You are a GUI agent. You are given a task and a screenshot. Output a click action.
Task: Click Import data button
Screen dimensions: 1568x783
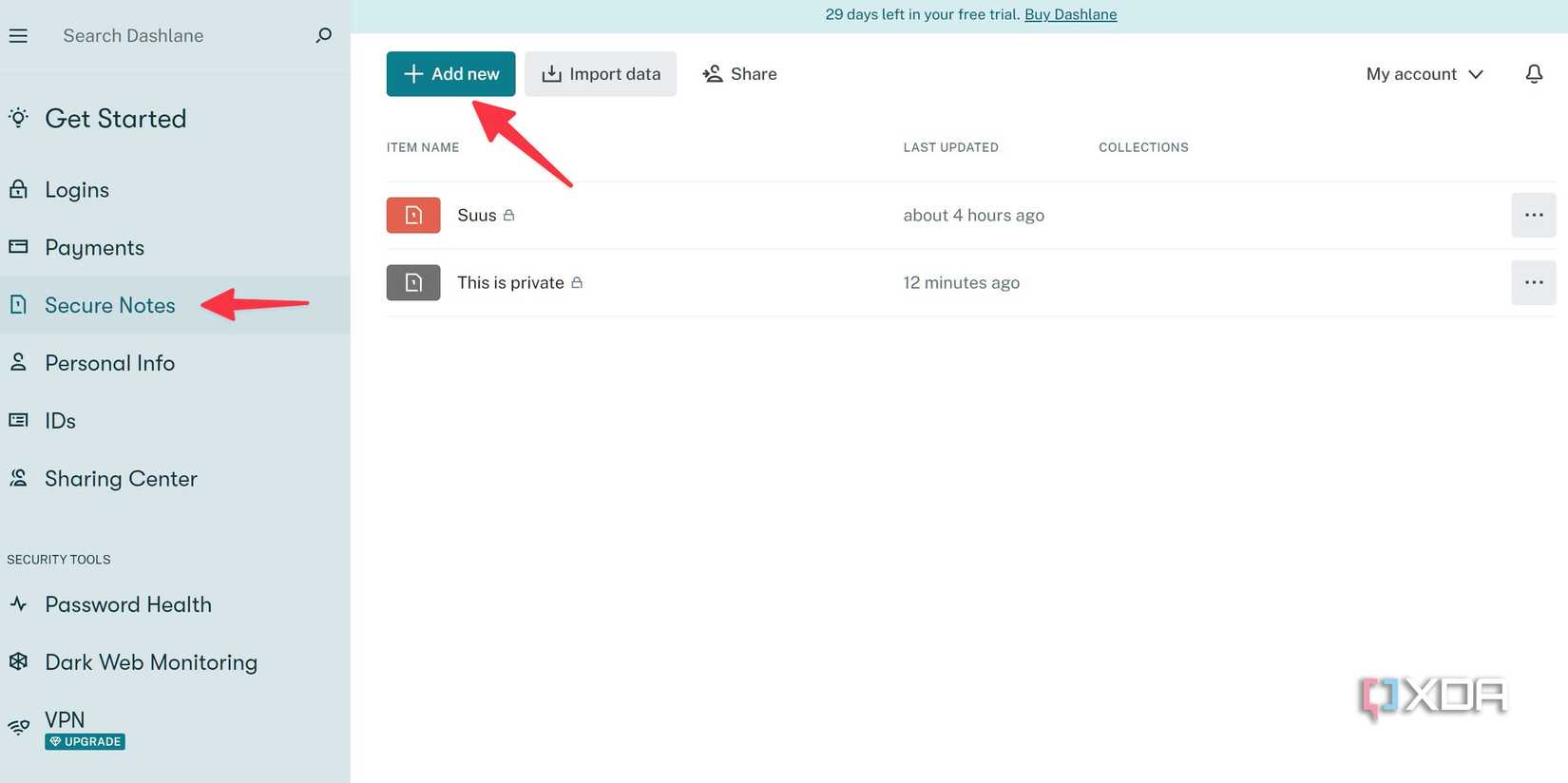[601, 74]
